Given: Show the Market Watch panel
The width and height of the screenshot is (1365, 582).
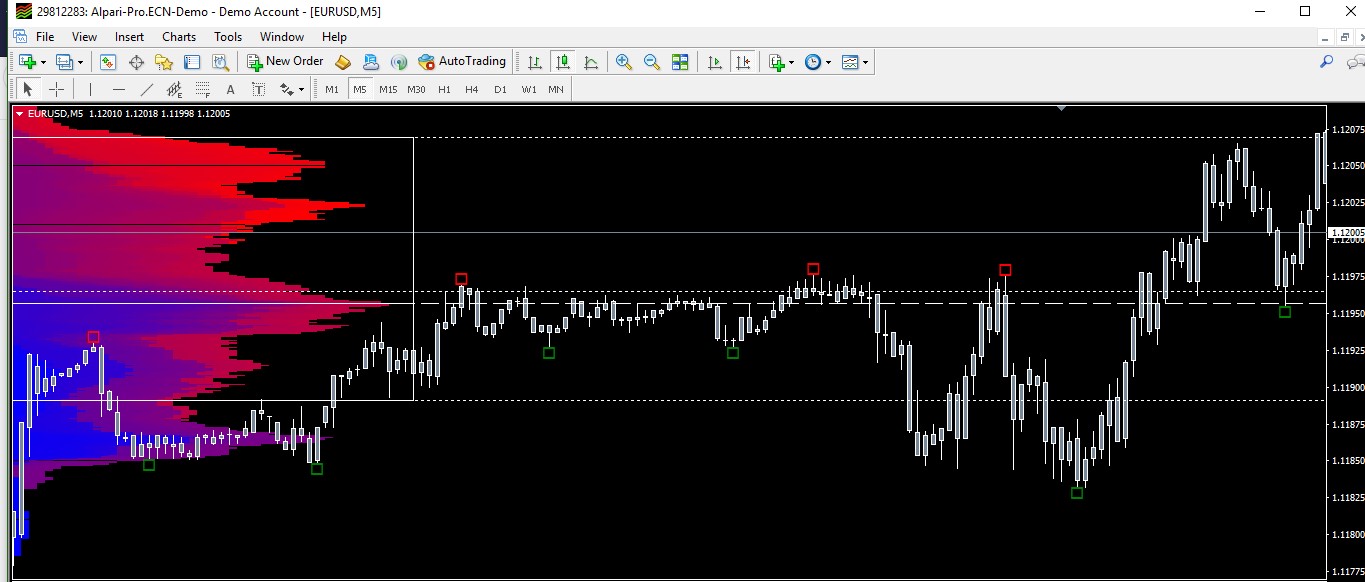Looking at the screenshot, I should 108,62.
